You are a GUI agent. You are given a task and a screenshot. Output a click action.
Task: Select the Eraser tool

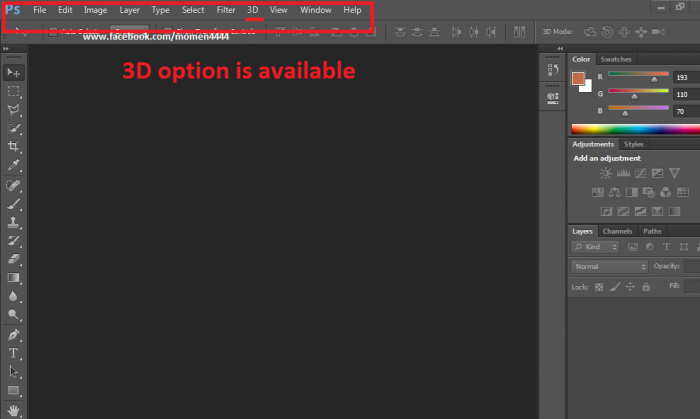(x=13, y=259)
